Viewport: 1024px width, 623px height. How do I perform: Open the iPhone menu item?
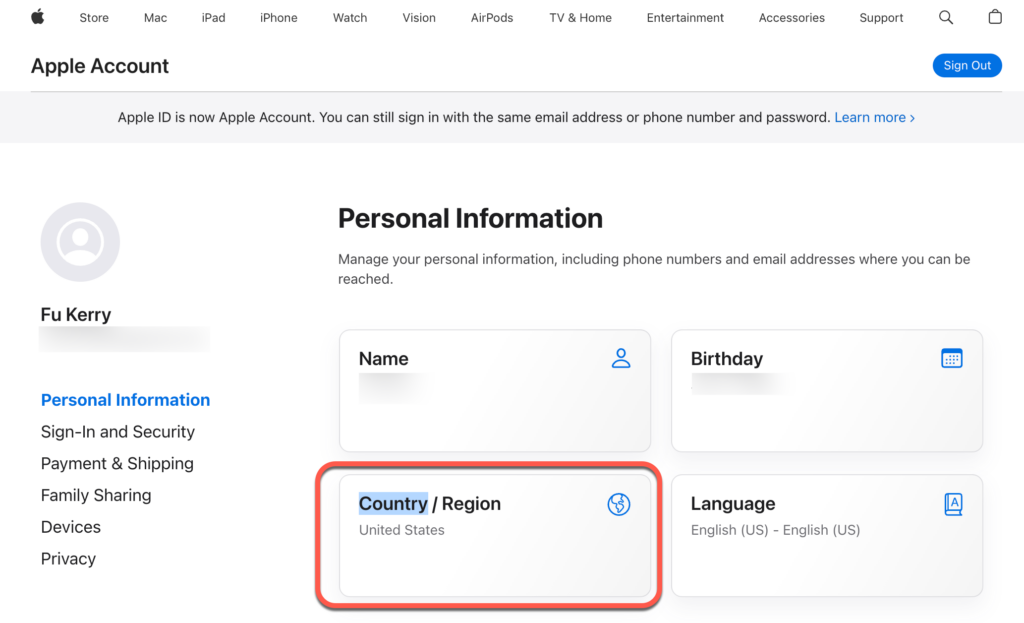click(x=279, y=17)
